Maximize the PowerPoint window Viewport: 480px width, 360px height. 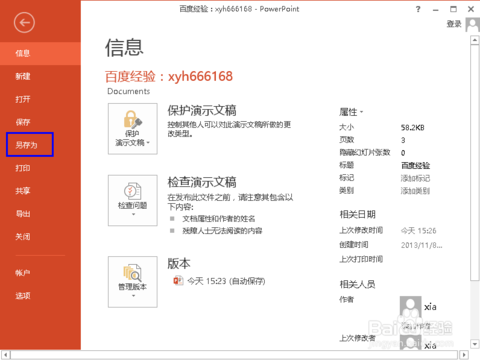tap(453, 9)
